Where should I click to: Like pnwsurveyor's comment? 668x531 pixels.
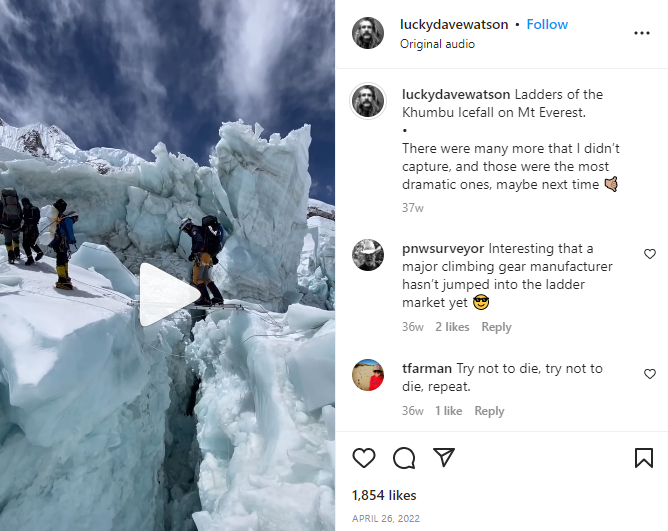coord(650,254)
